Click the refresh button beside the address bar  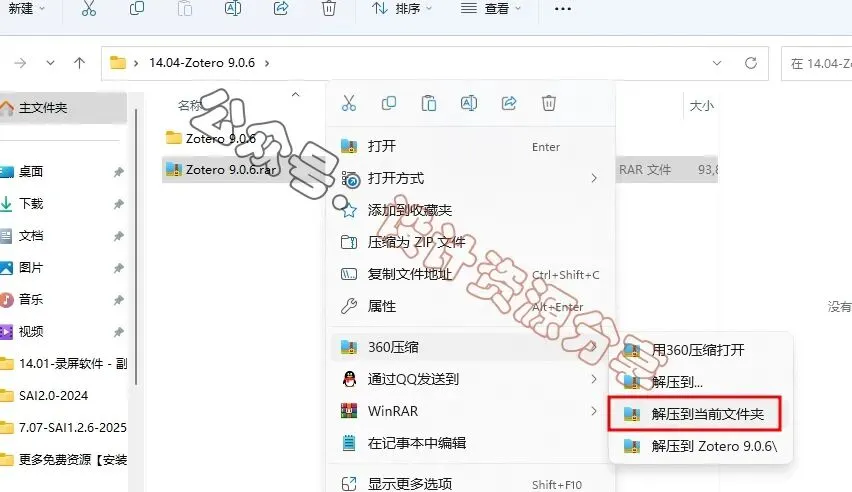pyautogui.click(x=751, y=63)
